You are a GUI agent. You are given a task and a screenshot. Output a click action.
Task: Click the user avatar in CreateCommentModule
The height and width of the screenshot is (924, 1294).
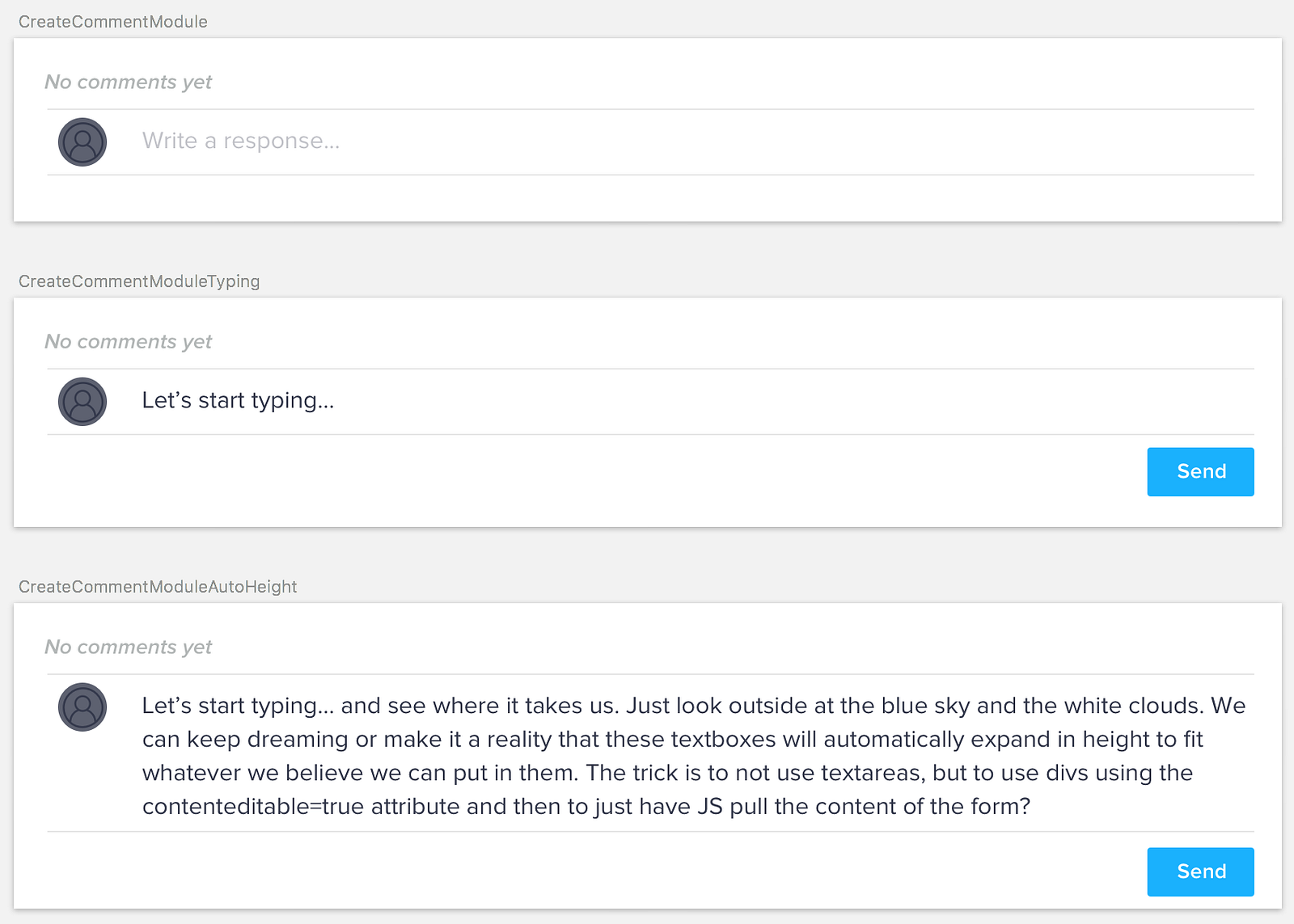[82, 142]
